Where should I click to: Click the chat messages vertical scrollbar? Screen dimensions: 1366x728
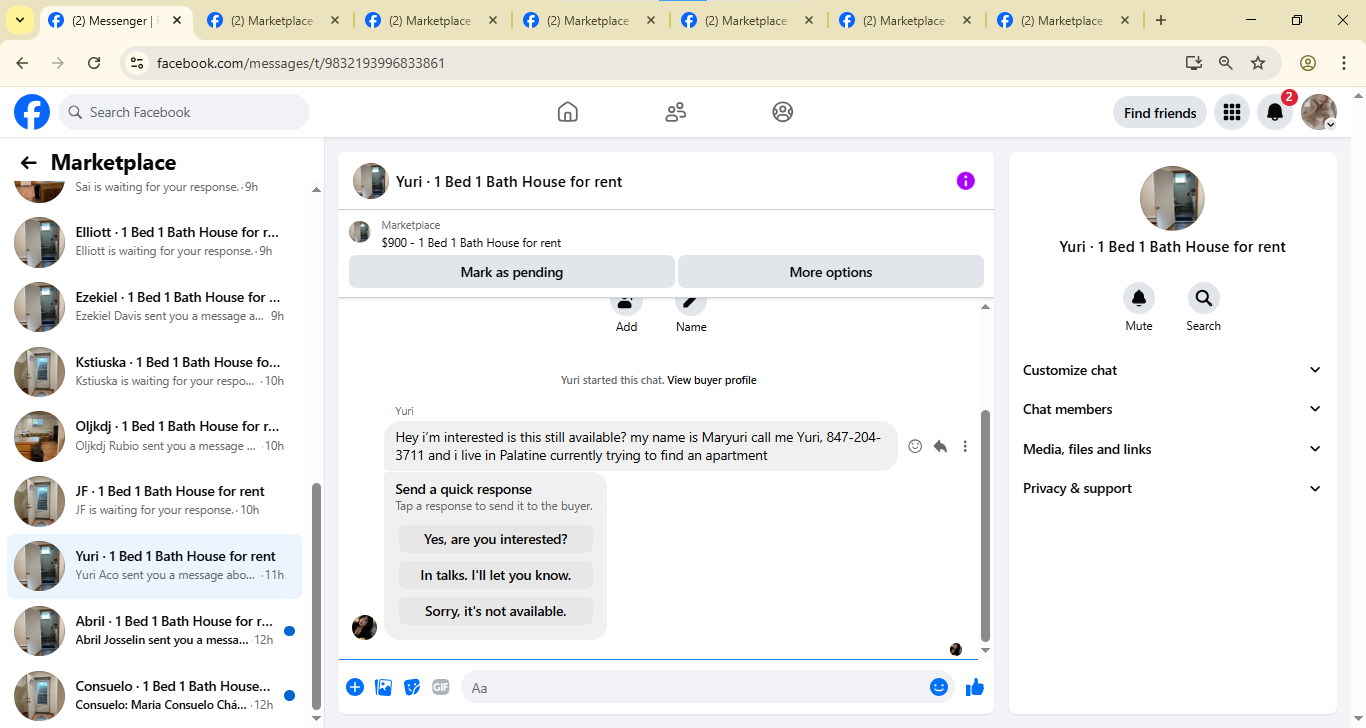point(985,525)
